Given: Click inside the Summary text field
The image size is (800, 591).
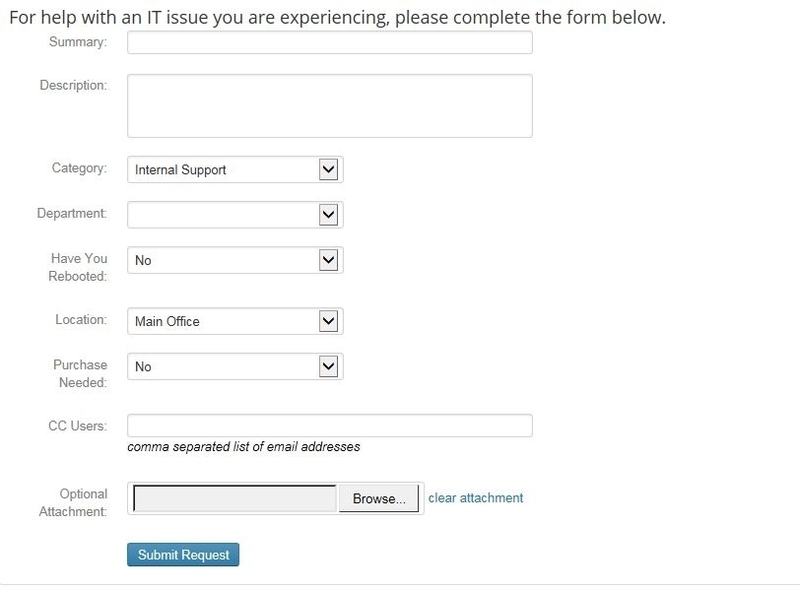Looking at the screenshot, I should [330, 43].
